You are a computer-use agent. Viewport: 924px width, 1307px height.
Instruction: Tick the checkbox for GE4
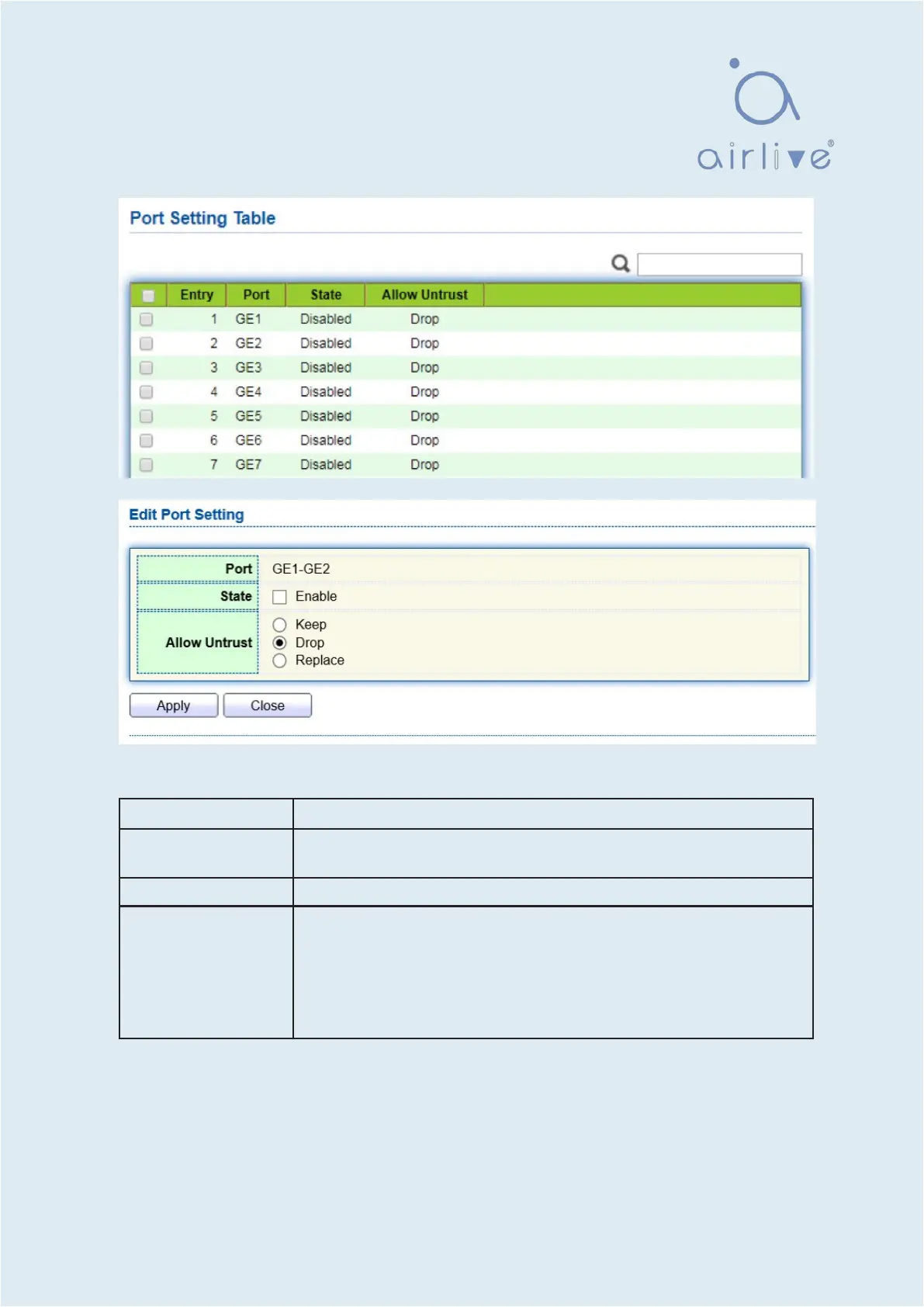pos(146,392)
